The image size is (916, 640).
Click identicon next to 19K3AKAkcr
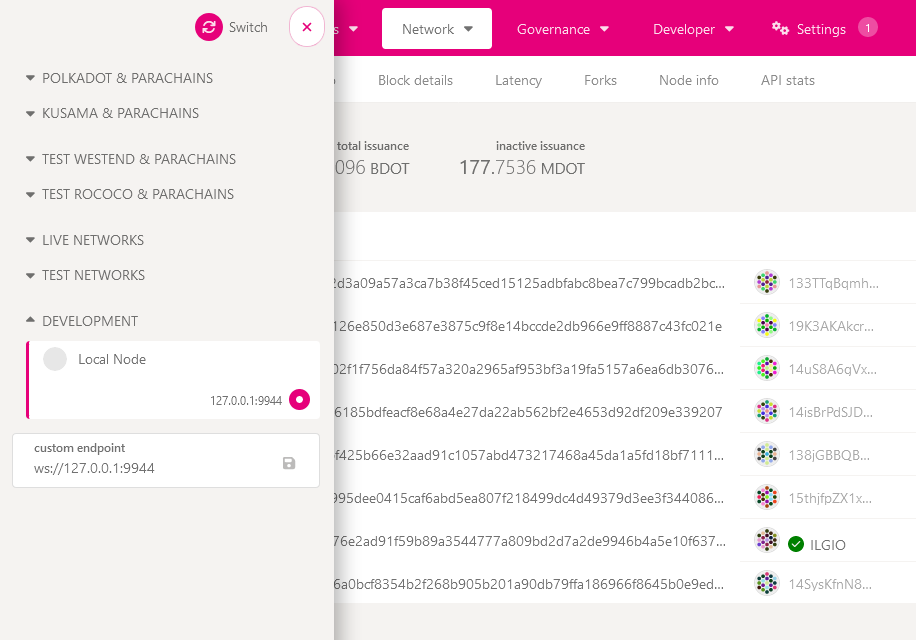(x=767, y=326)
